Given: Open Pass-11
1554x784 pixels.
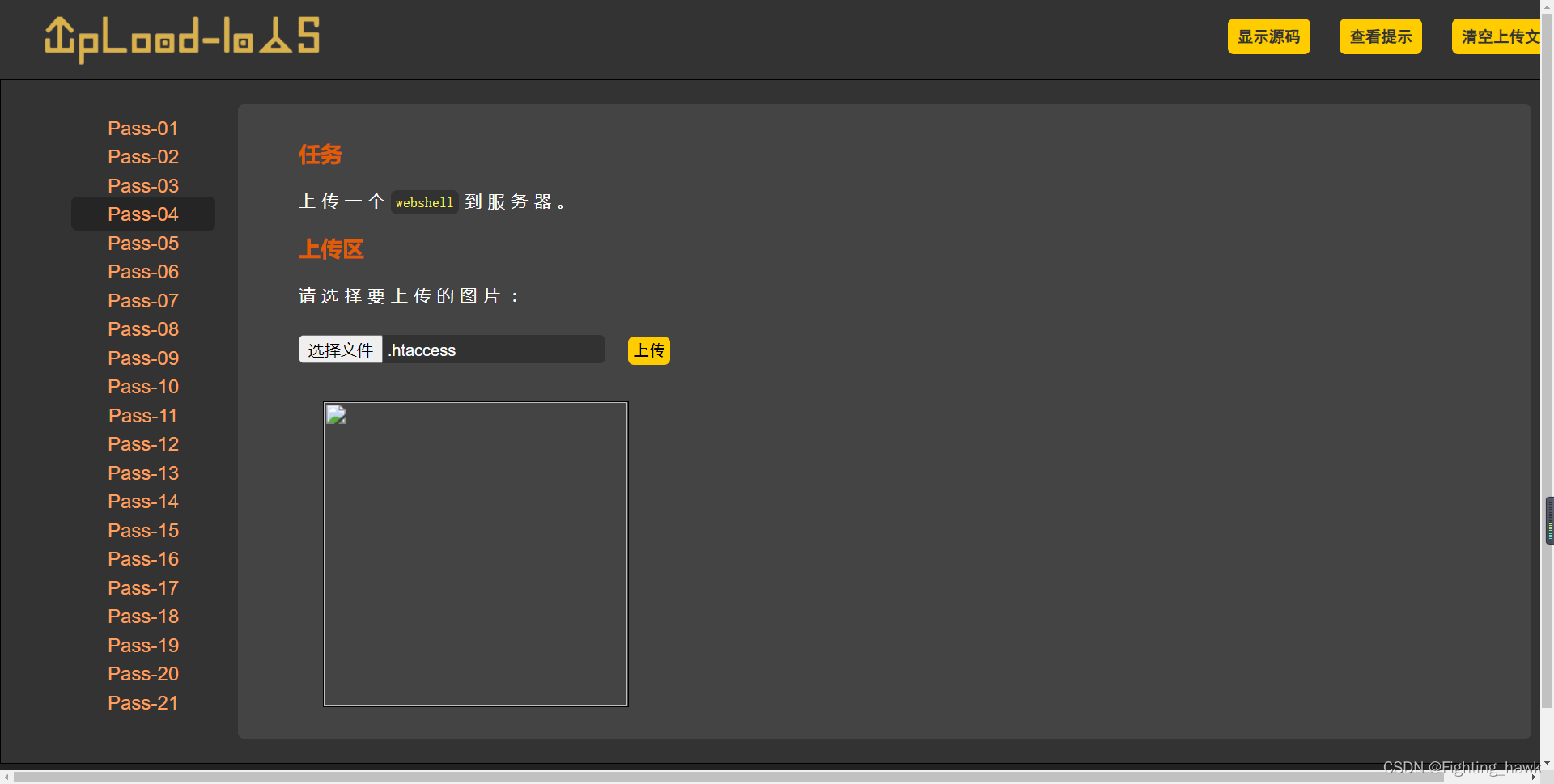Looking at the screenshot, I should [x=143, y=416].
